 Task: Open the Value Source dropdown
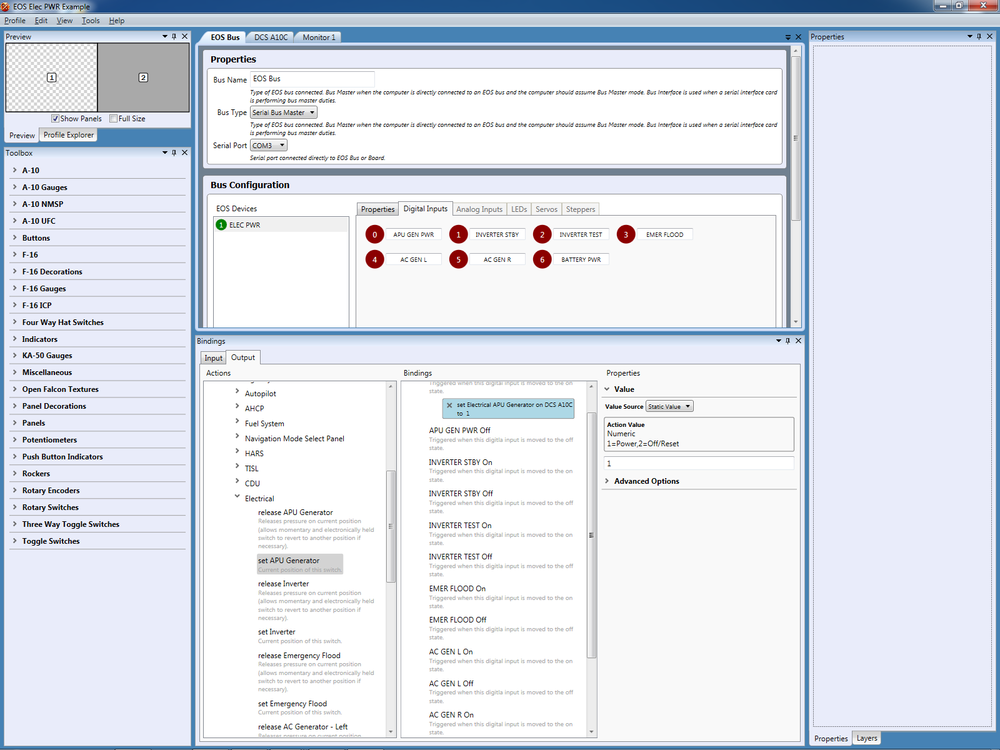pos(670,406)
